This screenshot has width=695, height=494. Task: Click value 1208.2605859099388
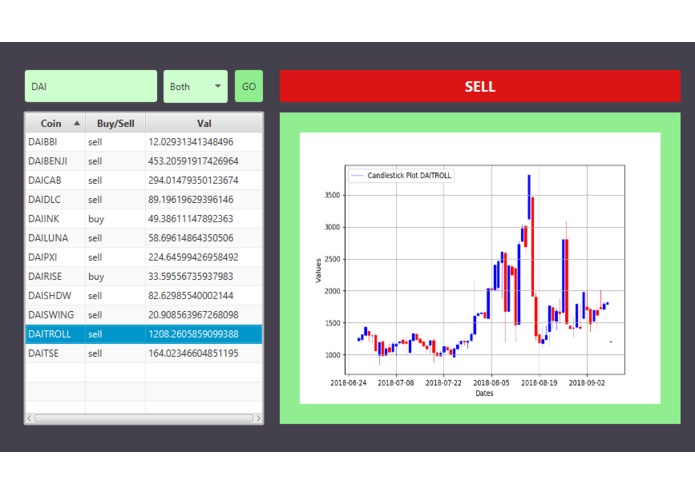(193, 334)
